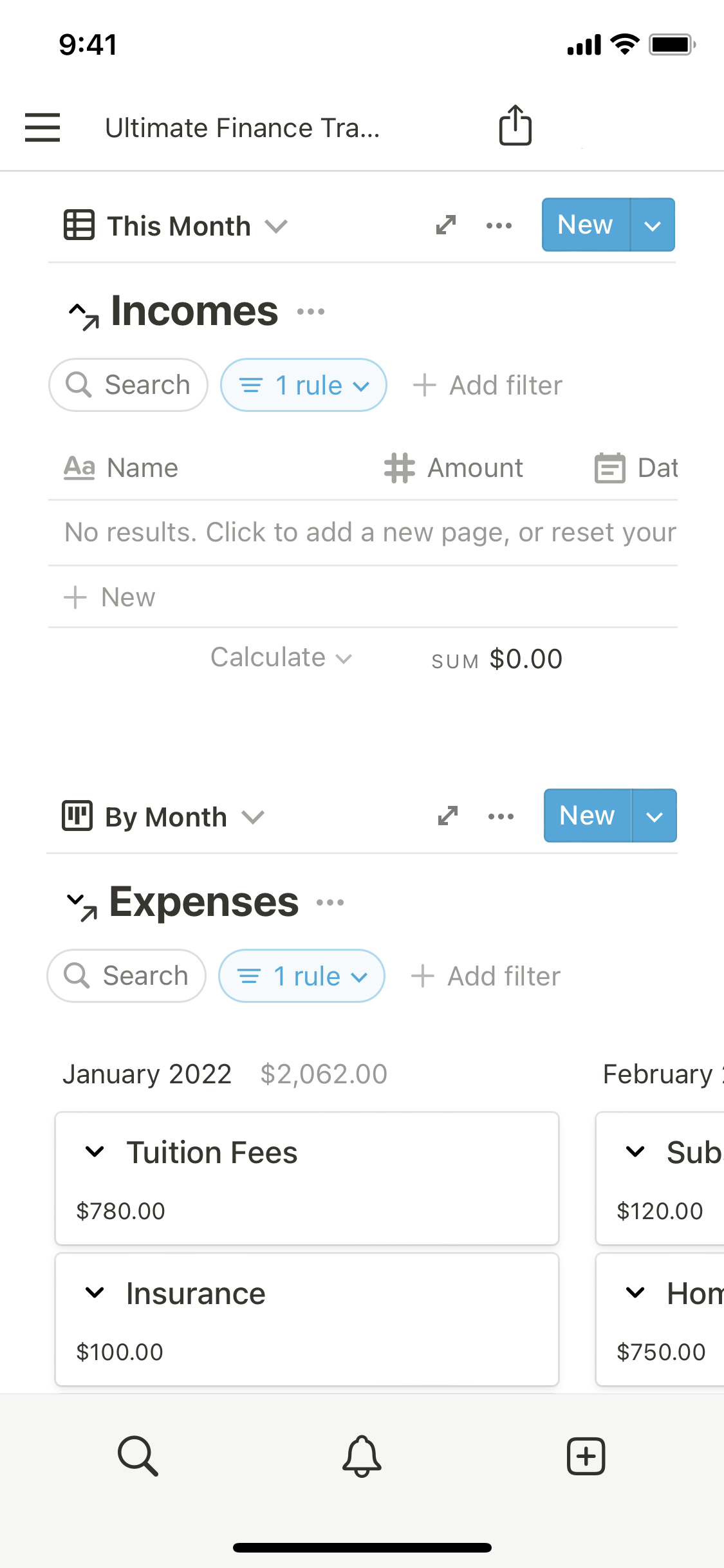Open the Calculate dropdown in Incomes
Image resolution: width=724 pixels, height=1568 pixels.
click(x=281, y=658)
